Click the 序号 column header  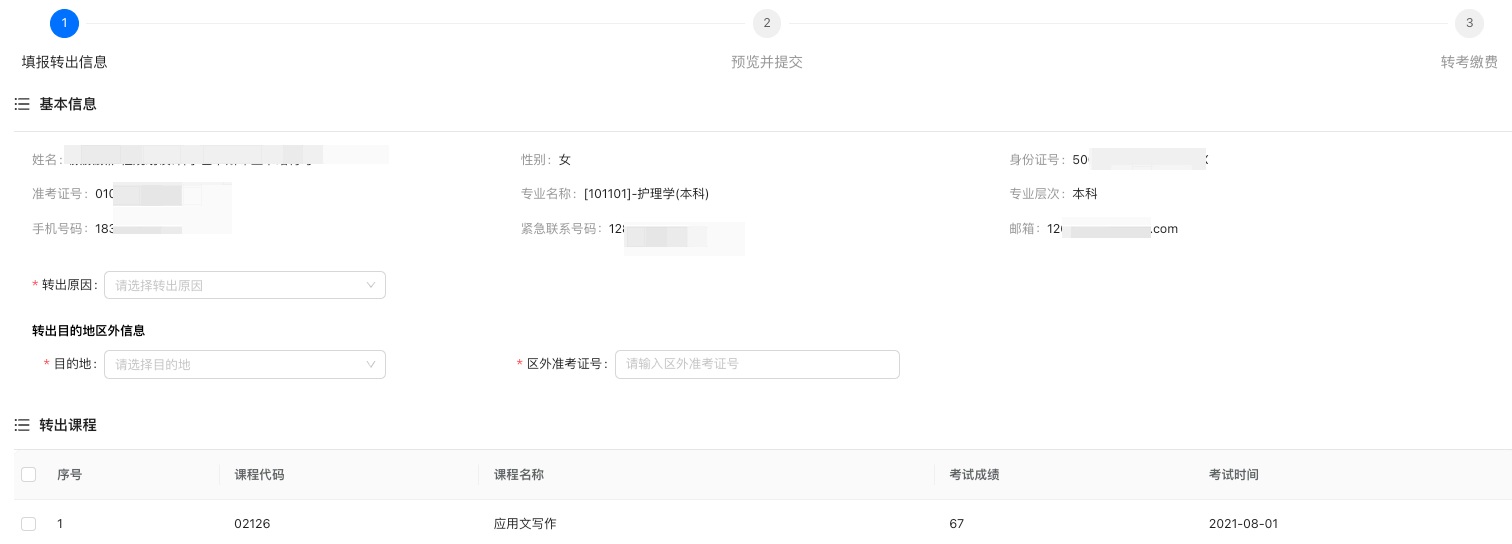point(70,475)
